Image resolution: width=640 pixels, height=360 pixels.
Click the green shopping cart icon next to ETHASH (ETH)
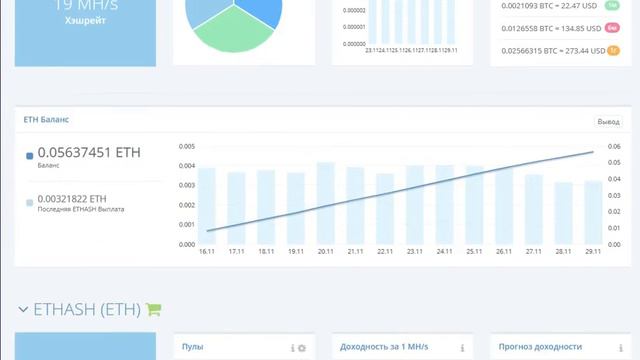(x=154, y=310)
